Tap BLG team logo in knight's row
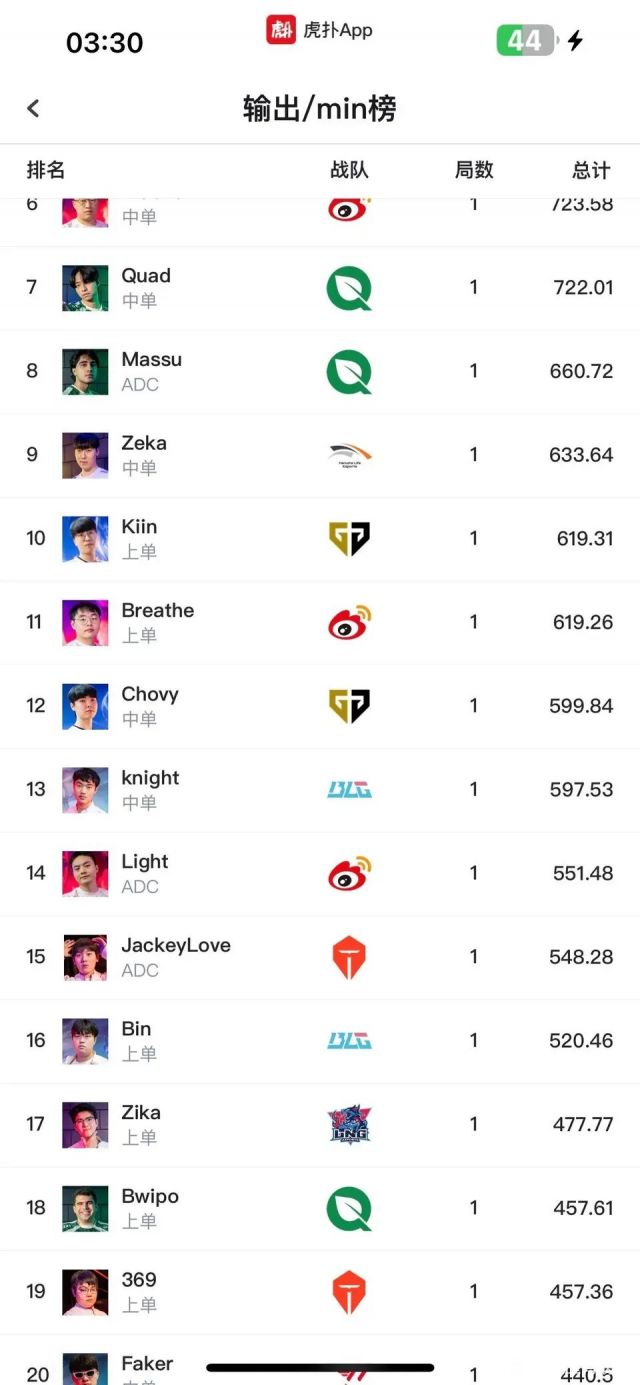The image size is (640, 1385). click(349, 790)
